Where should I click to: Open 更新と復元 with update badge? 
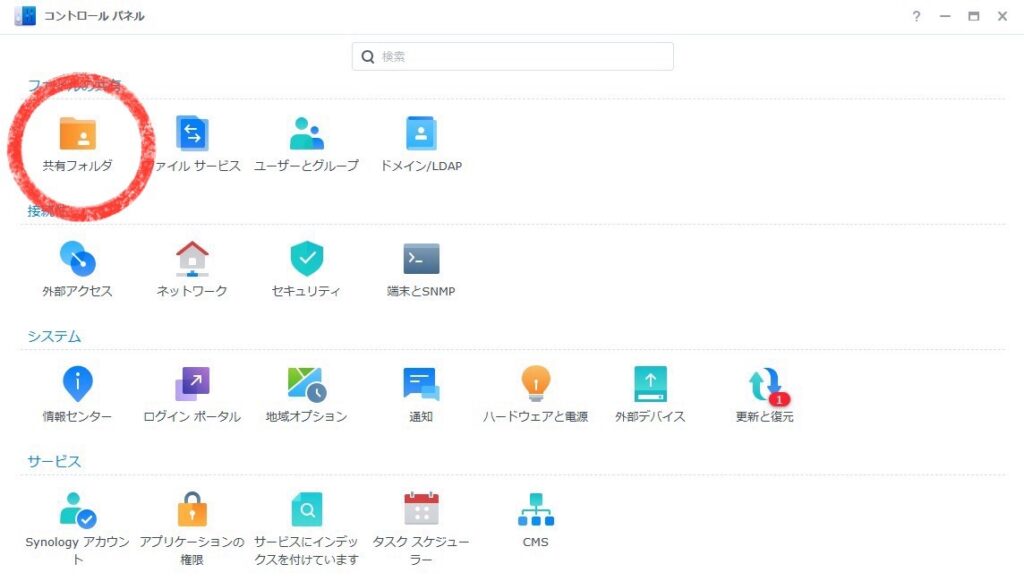click(x=765, y=385)
